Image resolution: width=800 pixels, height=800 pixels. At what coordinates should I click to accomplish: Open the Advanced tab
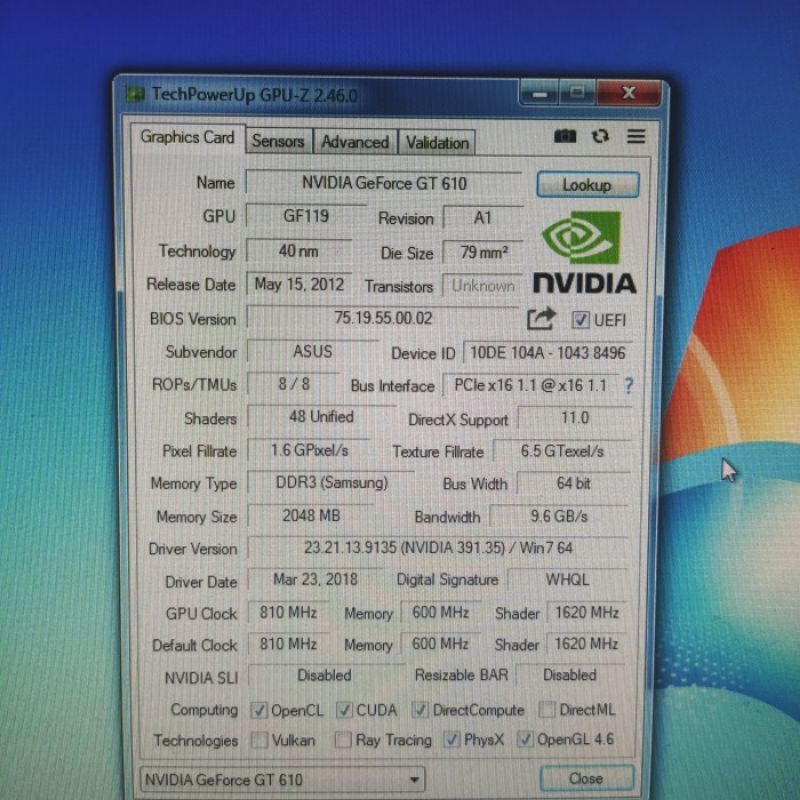click(355, 142)
